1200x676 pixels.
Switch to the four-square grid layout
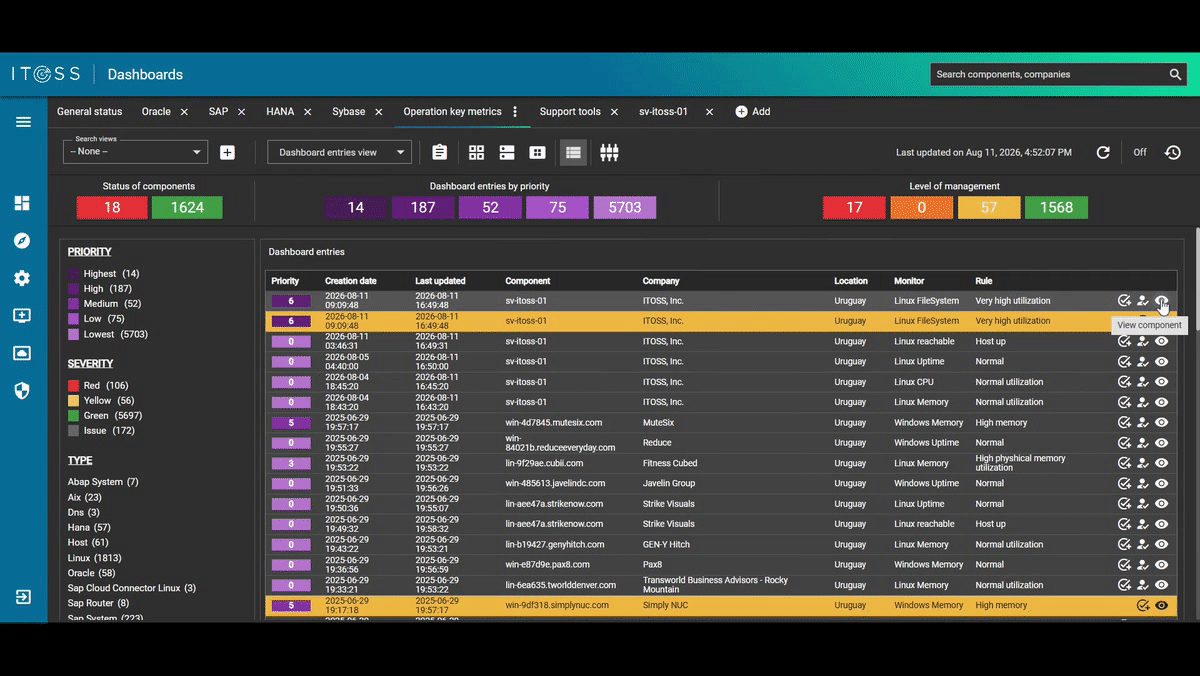pyautogui.click(x=476, y=152)
